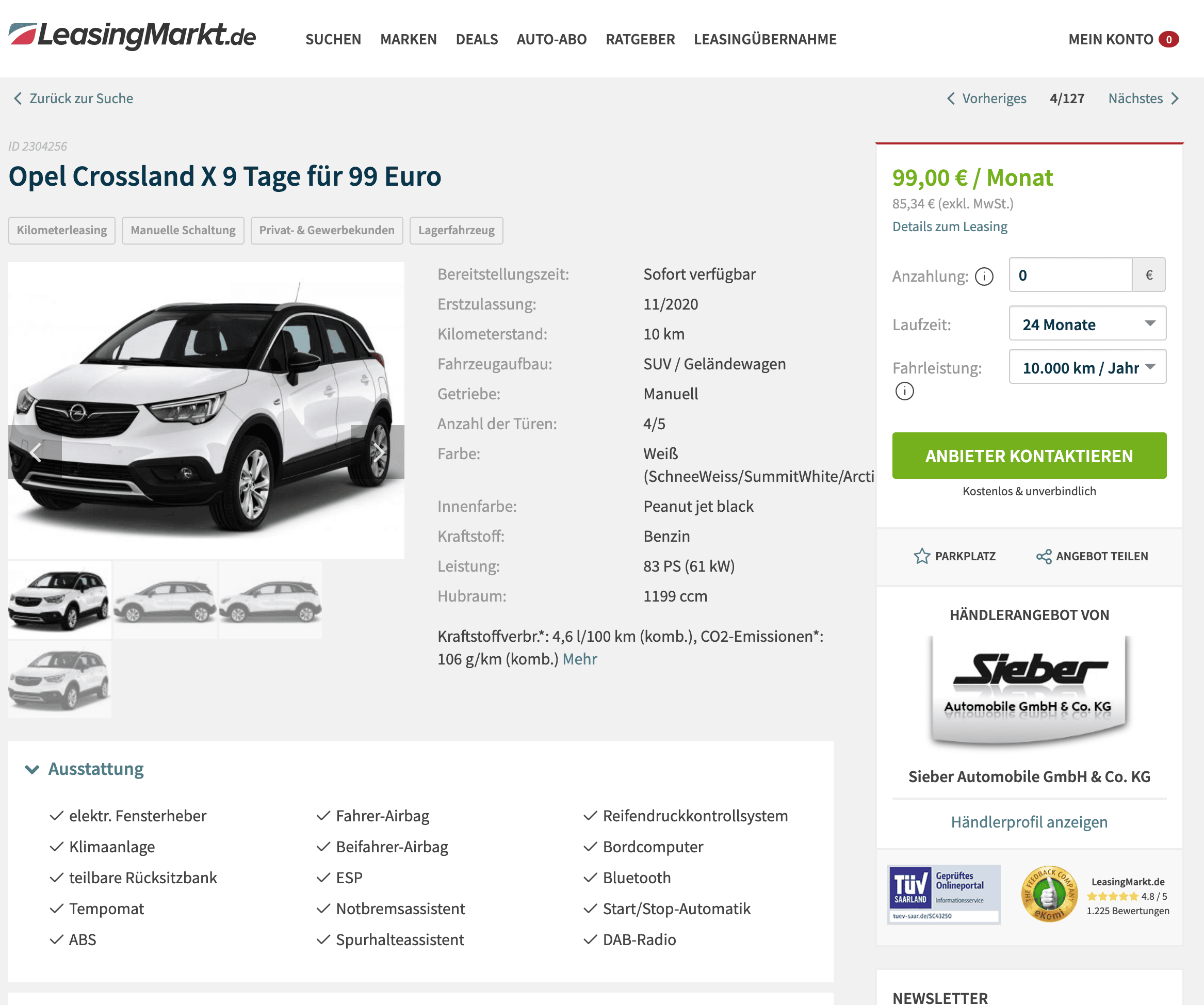Show next car image with right arrow

(377, 452)
